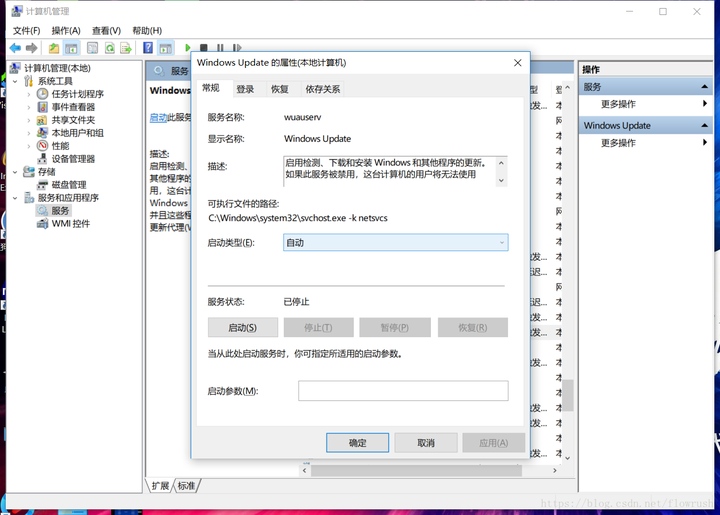This screenshot has width=720, height=515.
Task: Click the services list vertical scrollbar thumb
Action: click(x=568, y=395)
